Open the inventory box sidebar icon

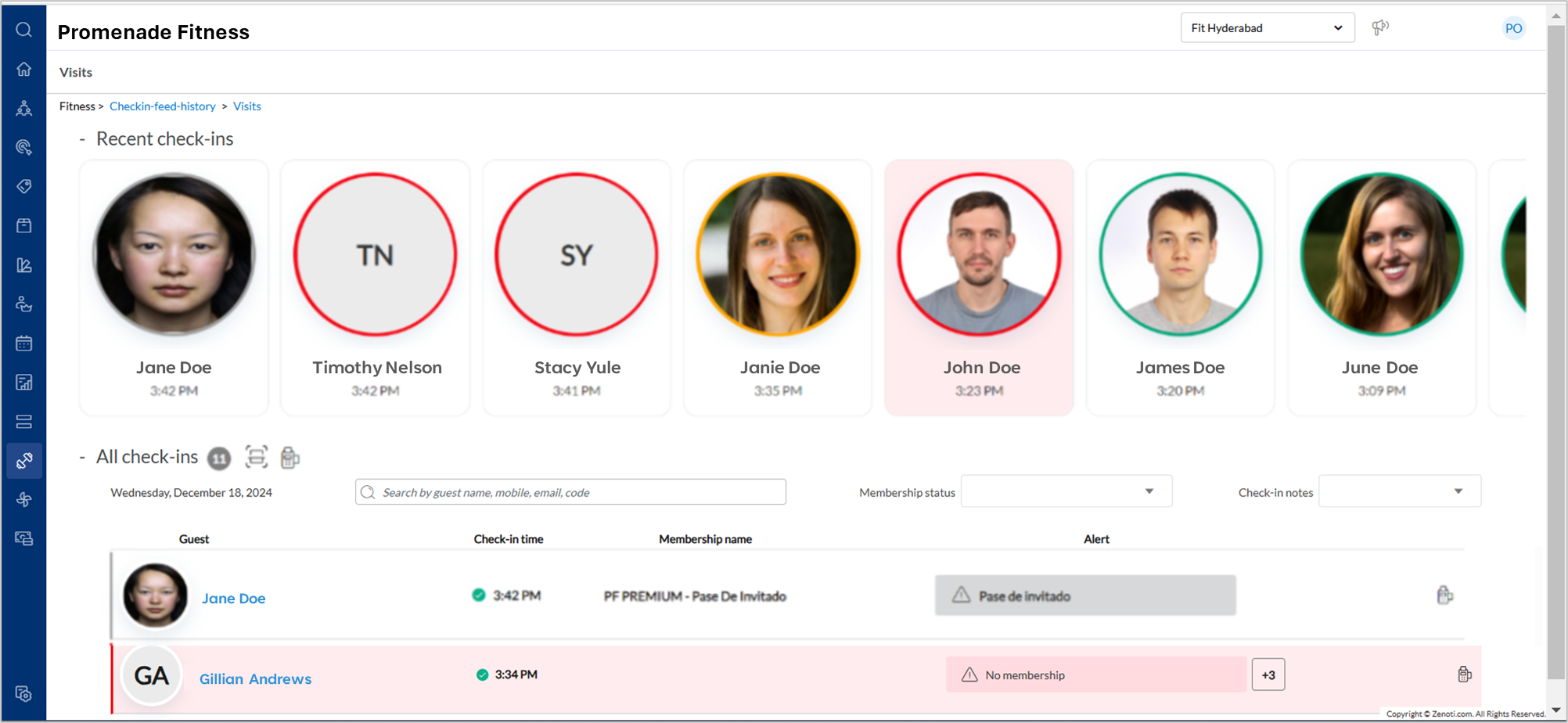(24, 225)
